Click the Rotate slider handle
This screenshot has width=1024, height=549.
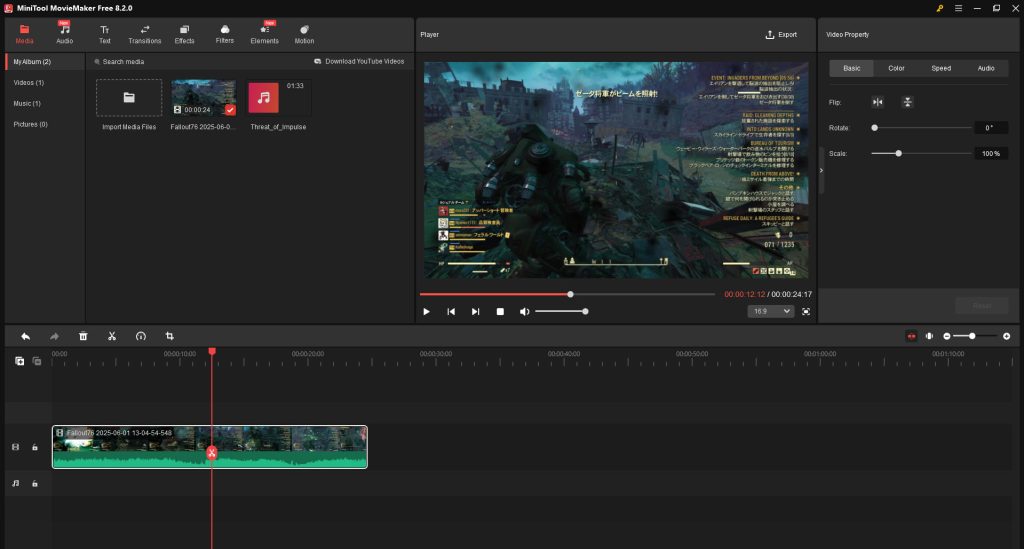coord(874,128)
